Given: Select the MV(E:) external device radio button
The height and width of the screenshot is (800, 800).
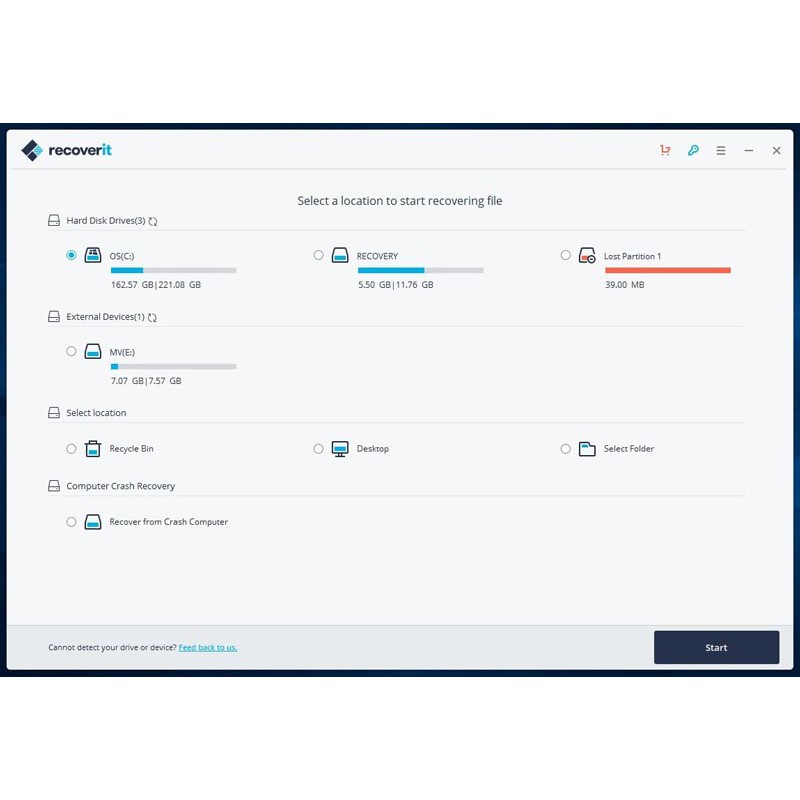Looking at the screenshot, I should tap(71, 351).
